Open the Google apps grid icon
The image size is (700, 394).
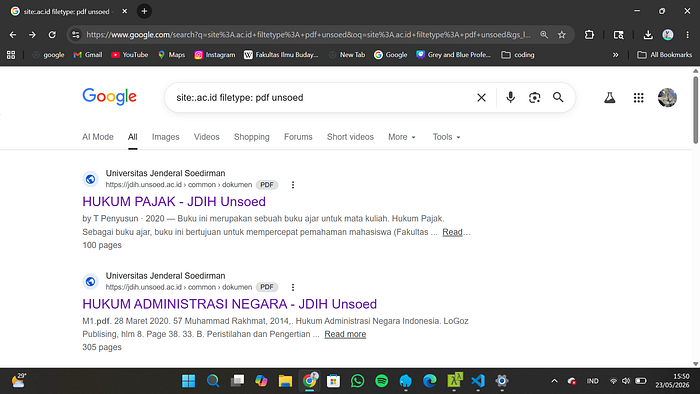pos(638,98)
